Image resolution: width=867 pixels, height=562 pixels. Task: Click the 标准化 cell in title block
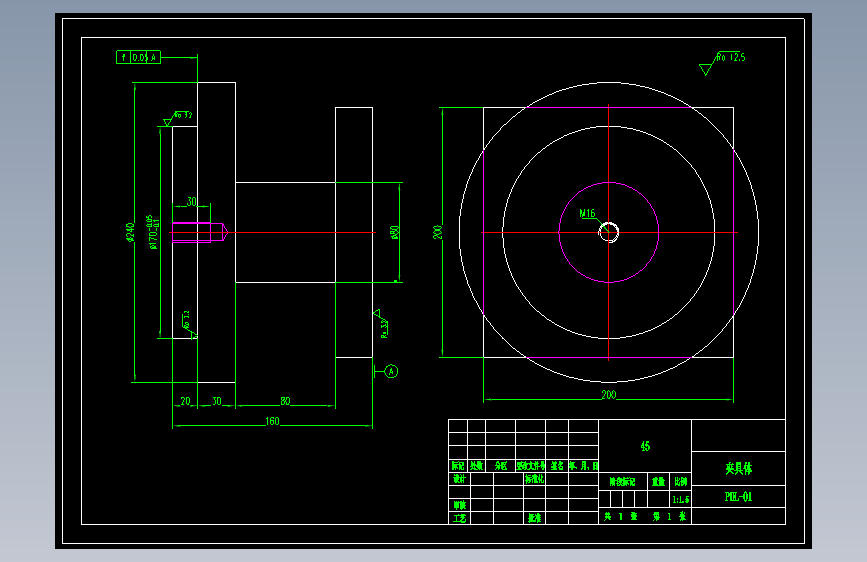pyautogui.click(x=535, y=479)
